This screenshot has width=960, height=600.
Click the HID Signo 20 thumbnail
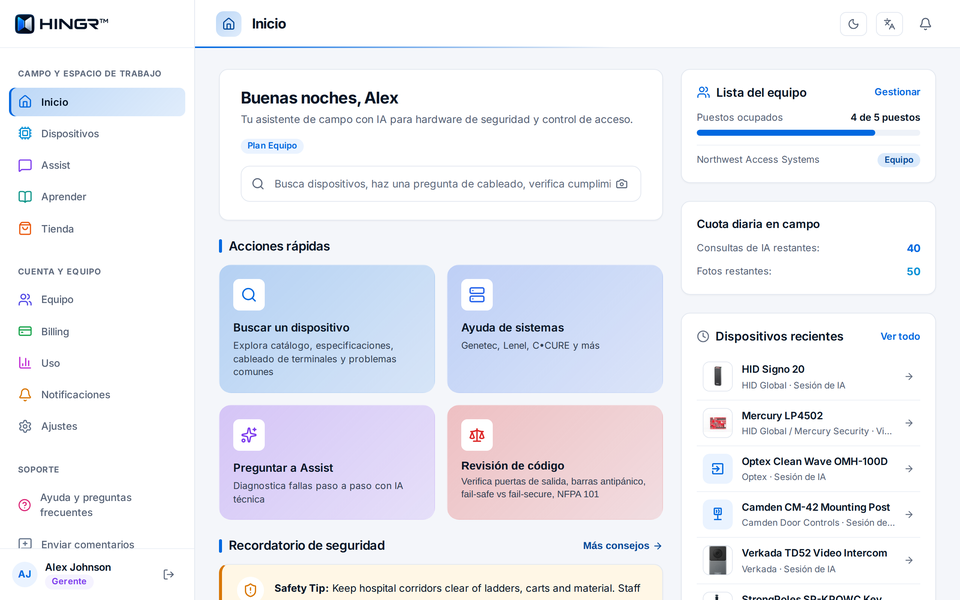[718, 377]
